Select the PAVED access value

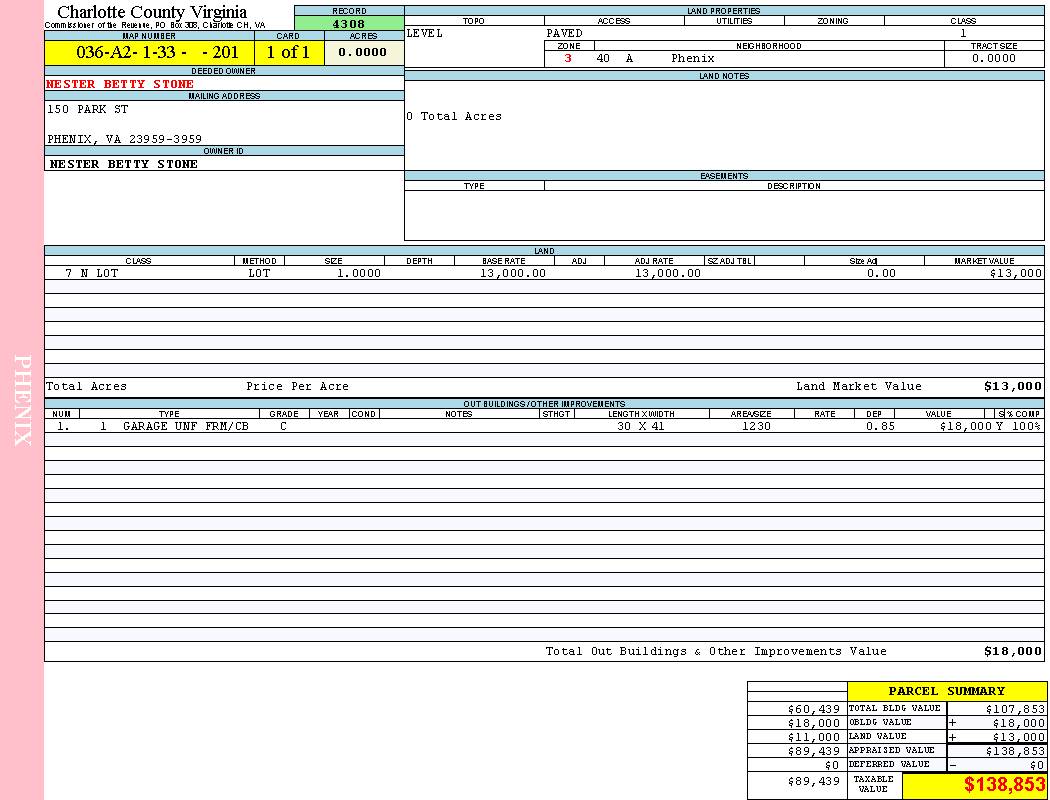coord(565,33)
